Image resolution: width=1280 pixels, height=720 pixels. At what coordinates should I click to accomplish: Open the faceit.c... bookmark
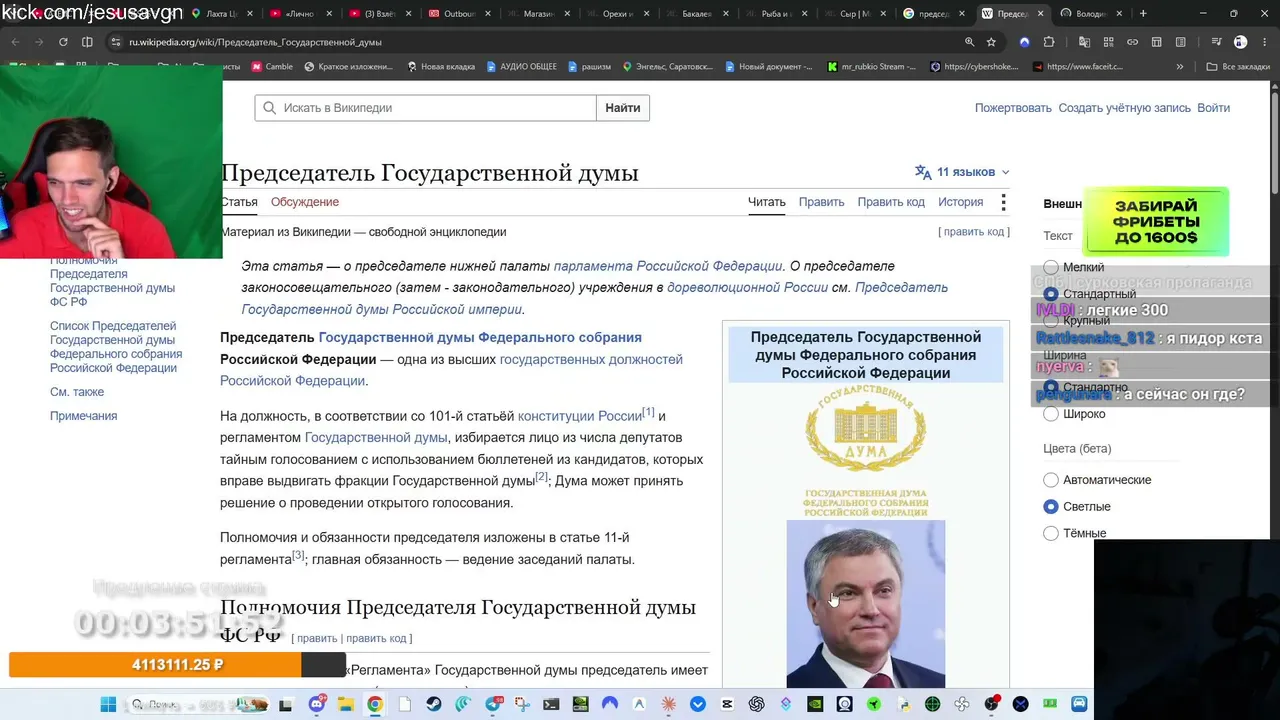(x=1077, y=67)
